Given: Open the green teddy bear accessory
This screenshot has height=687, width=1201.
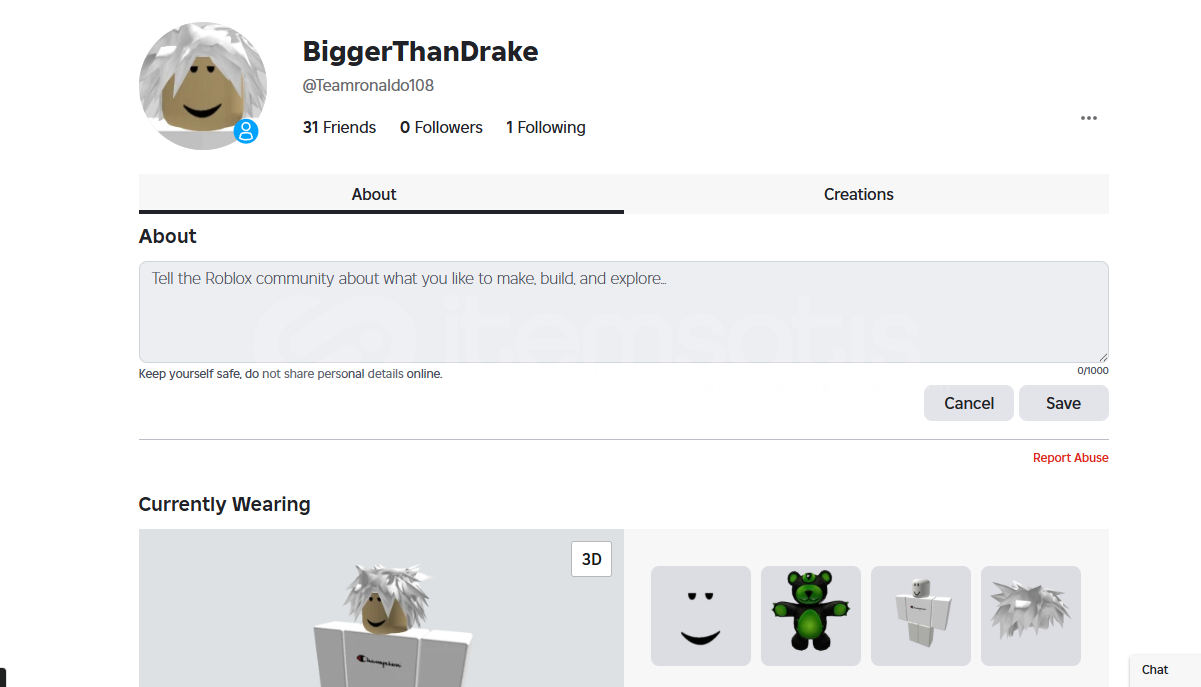Looking at the screenshot, I should click(x=811, y=616).
